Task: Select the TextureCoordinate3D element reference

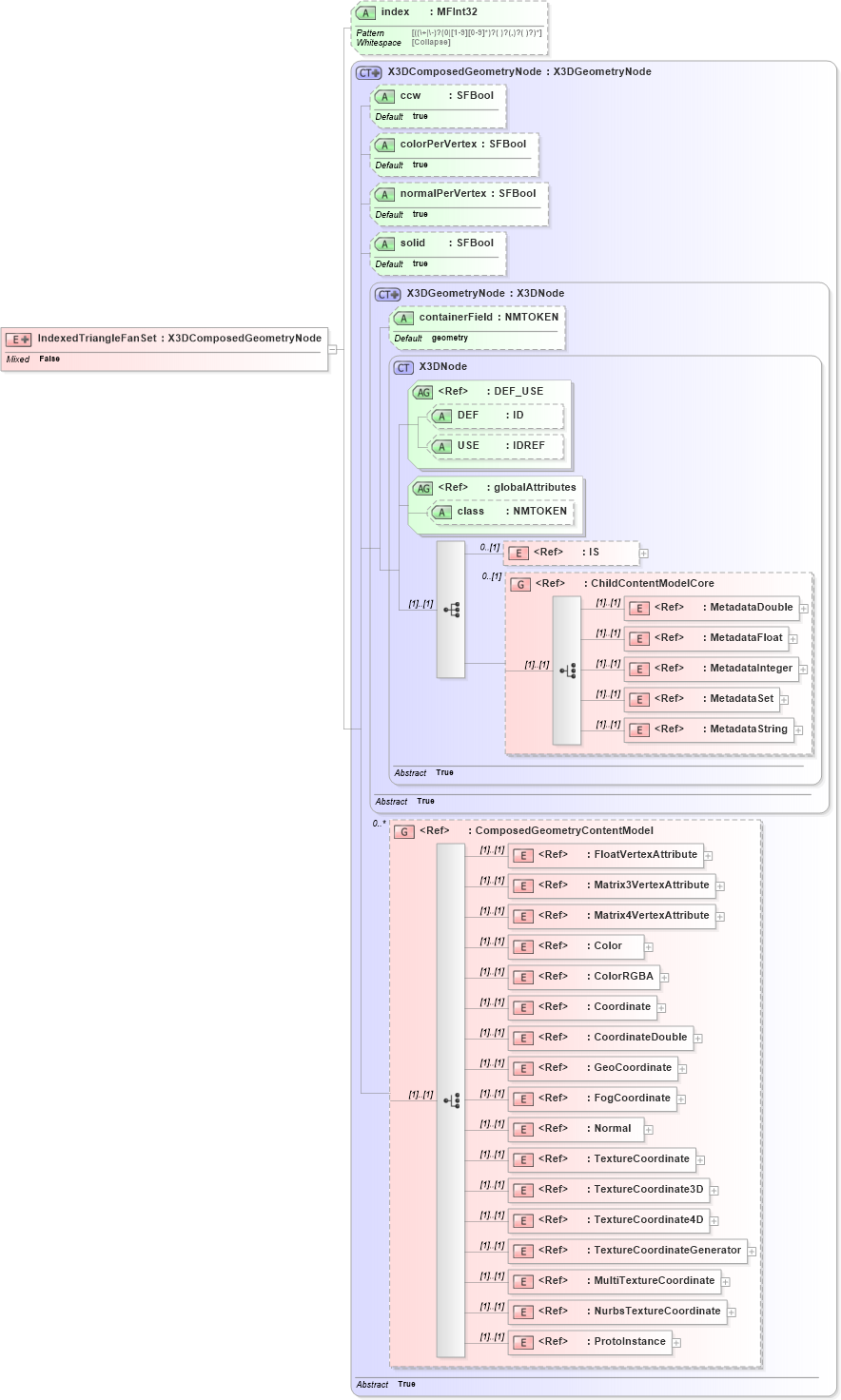Action: pos(609,1190)
